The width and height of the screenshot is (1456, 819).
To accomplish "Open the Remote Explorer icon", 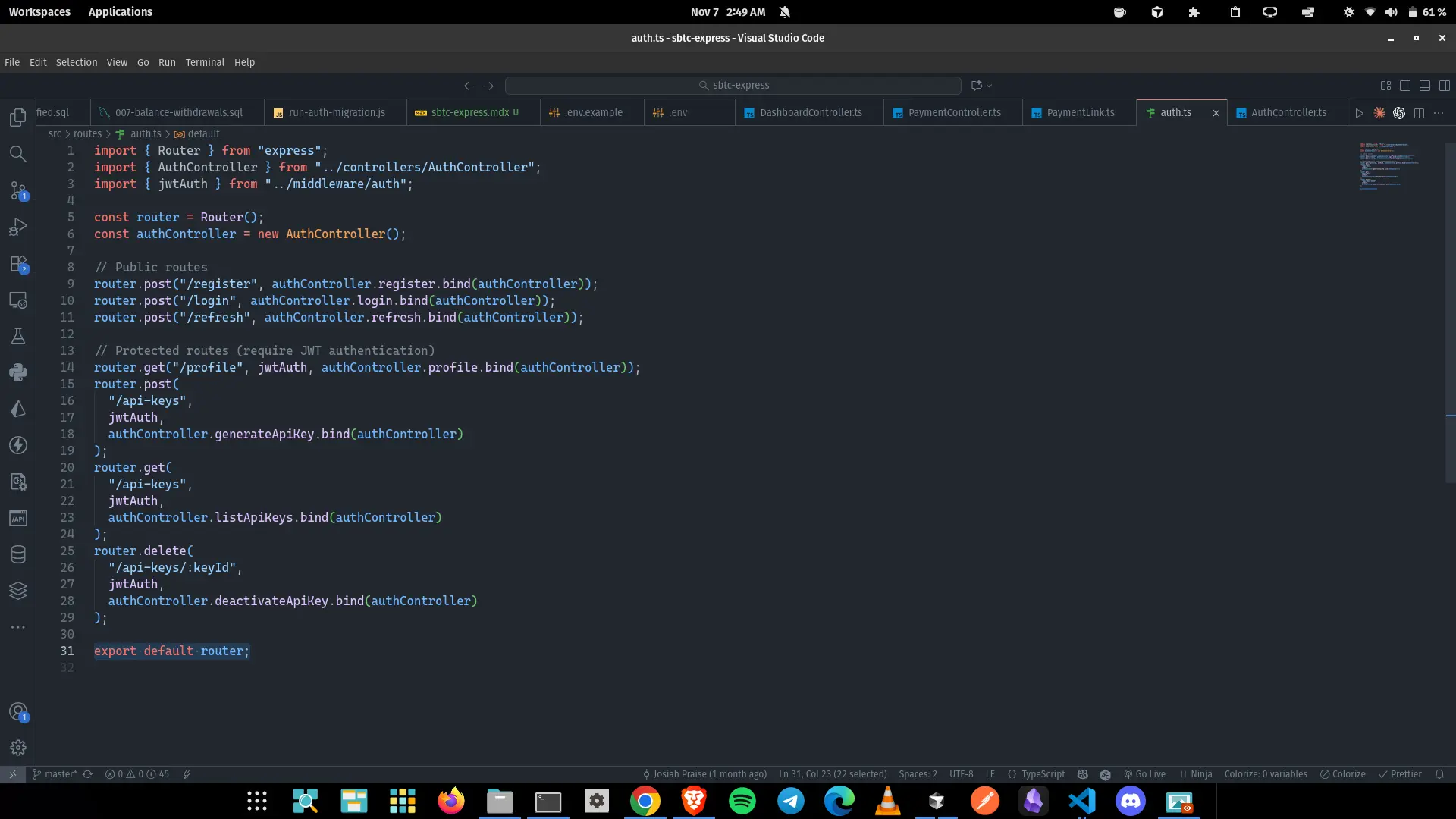I will (18, 300).
